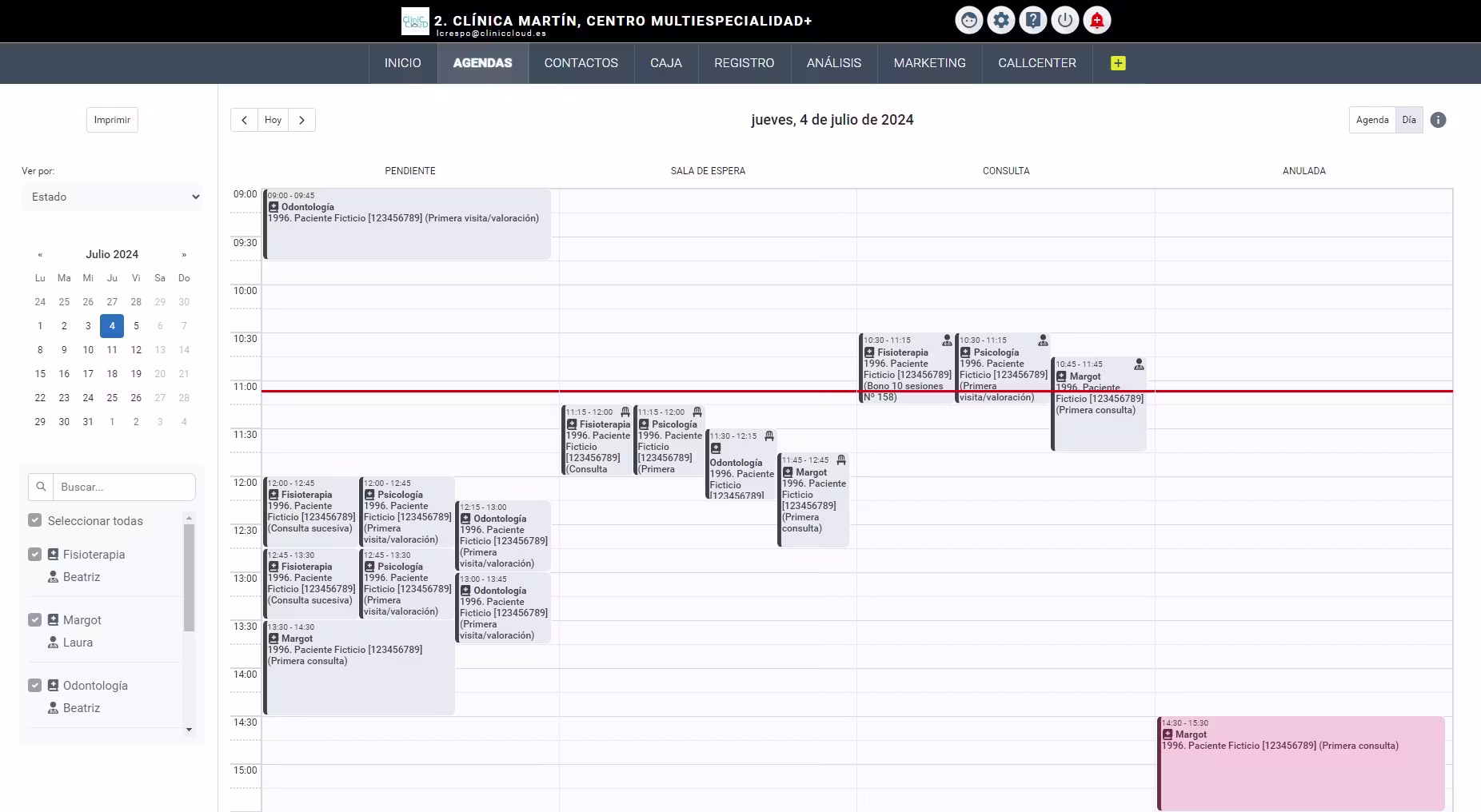Uncheck the Fisioterapia agenda checkbox

[34, 554]
